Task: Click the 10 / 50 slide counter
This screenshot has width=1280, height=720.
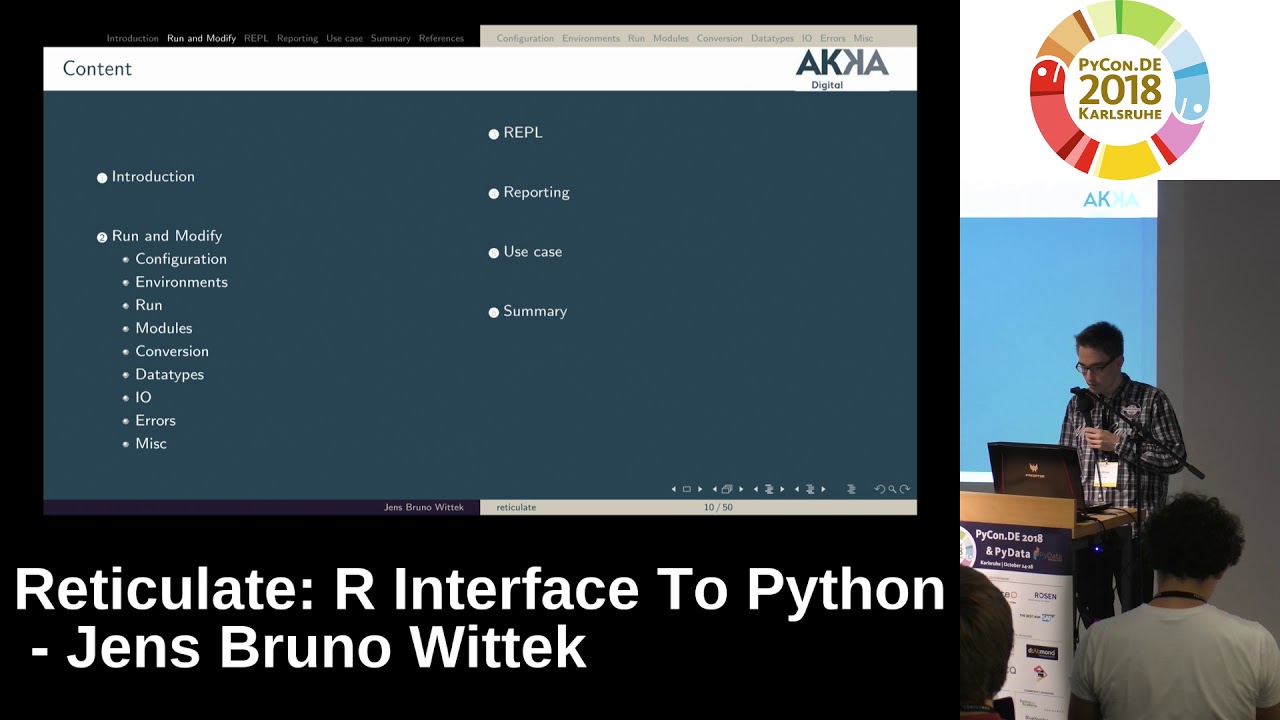Action: [x=718, y=507]
